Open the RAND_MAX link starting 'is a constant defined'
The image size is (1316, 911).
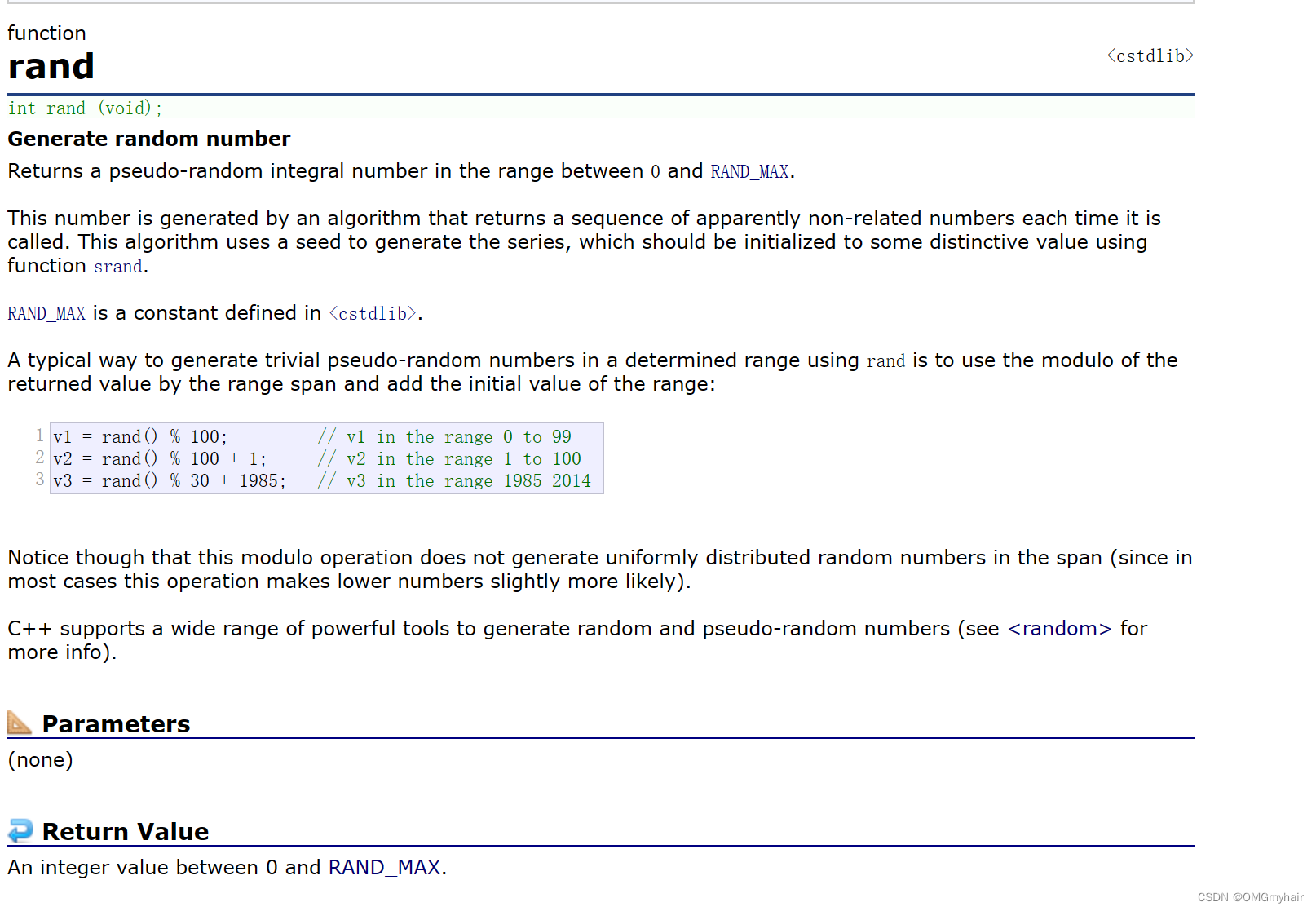pos(46,314)
